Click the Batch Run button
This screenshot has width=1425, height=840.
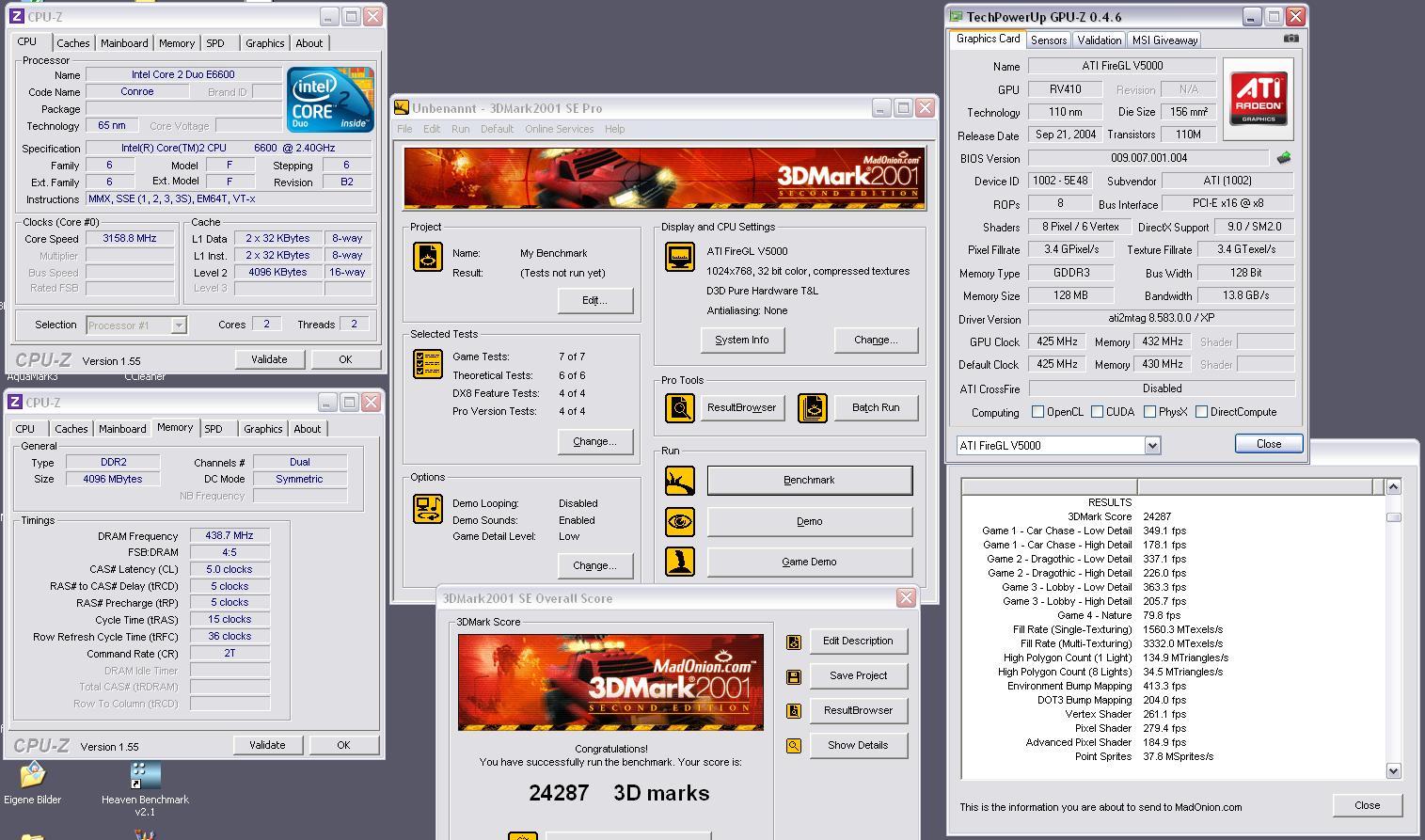(x=876, y=408)
